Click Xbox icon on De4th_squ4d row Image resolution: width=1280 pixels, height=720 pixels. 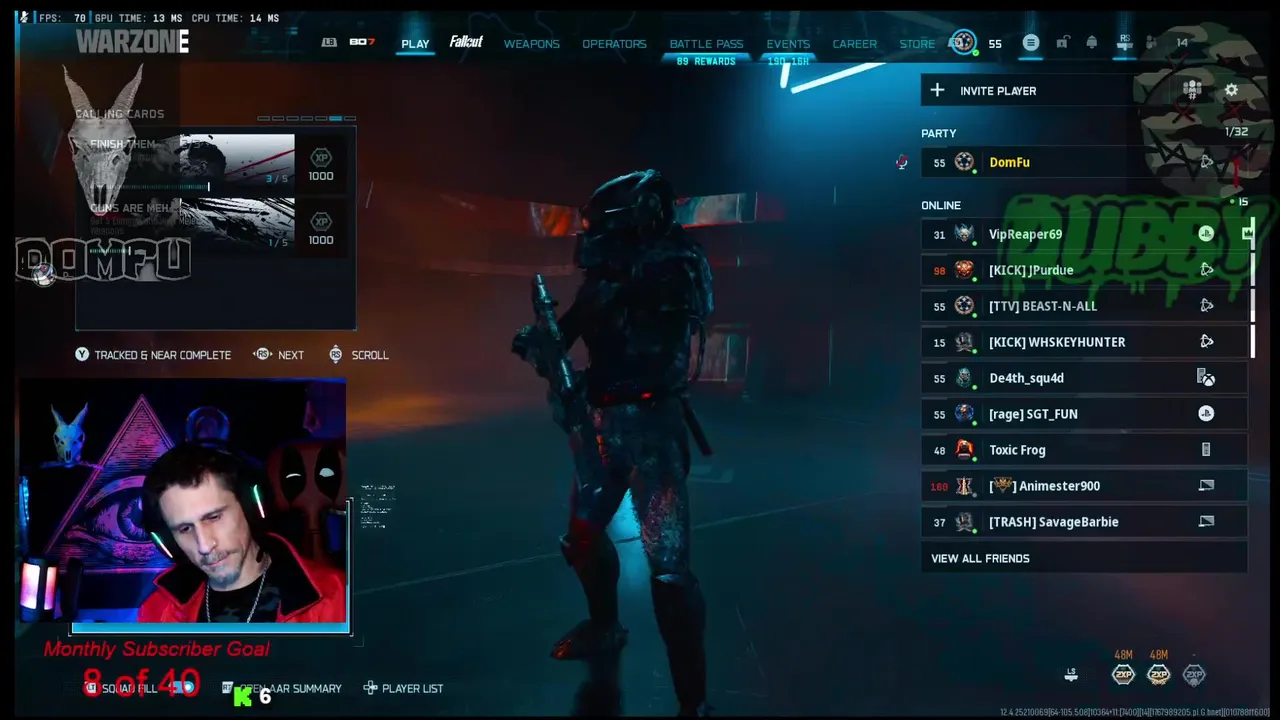tap(1206, 378)
